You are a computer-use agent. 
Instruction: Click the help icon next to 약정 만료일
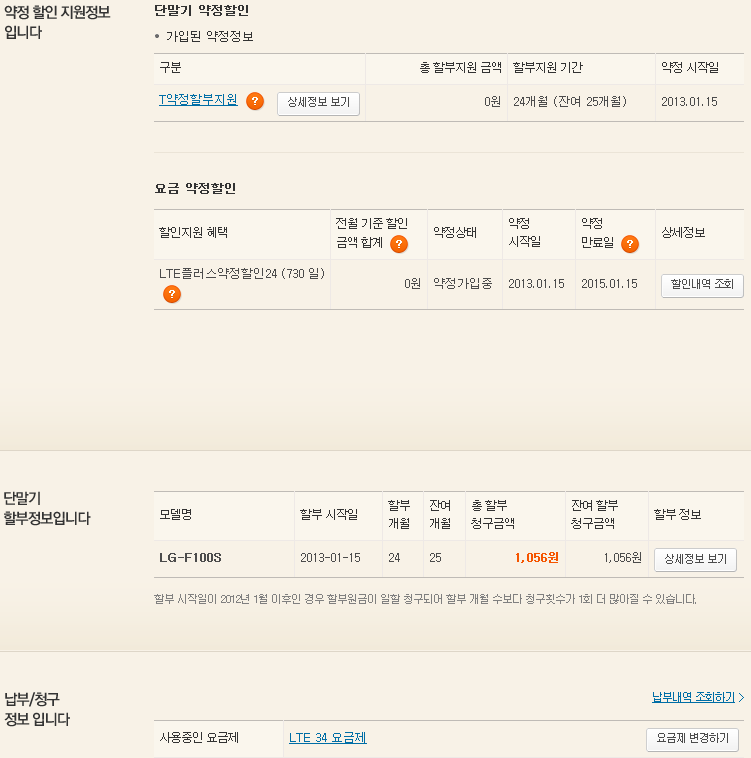630,244
